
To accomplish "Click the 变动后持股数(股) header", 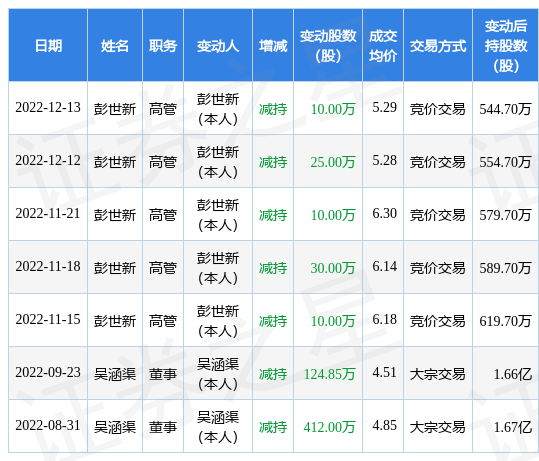I will (x=506, y=46).
